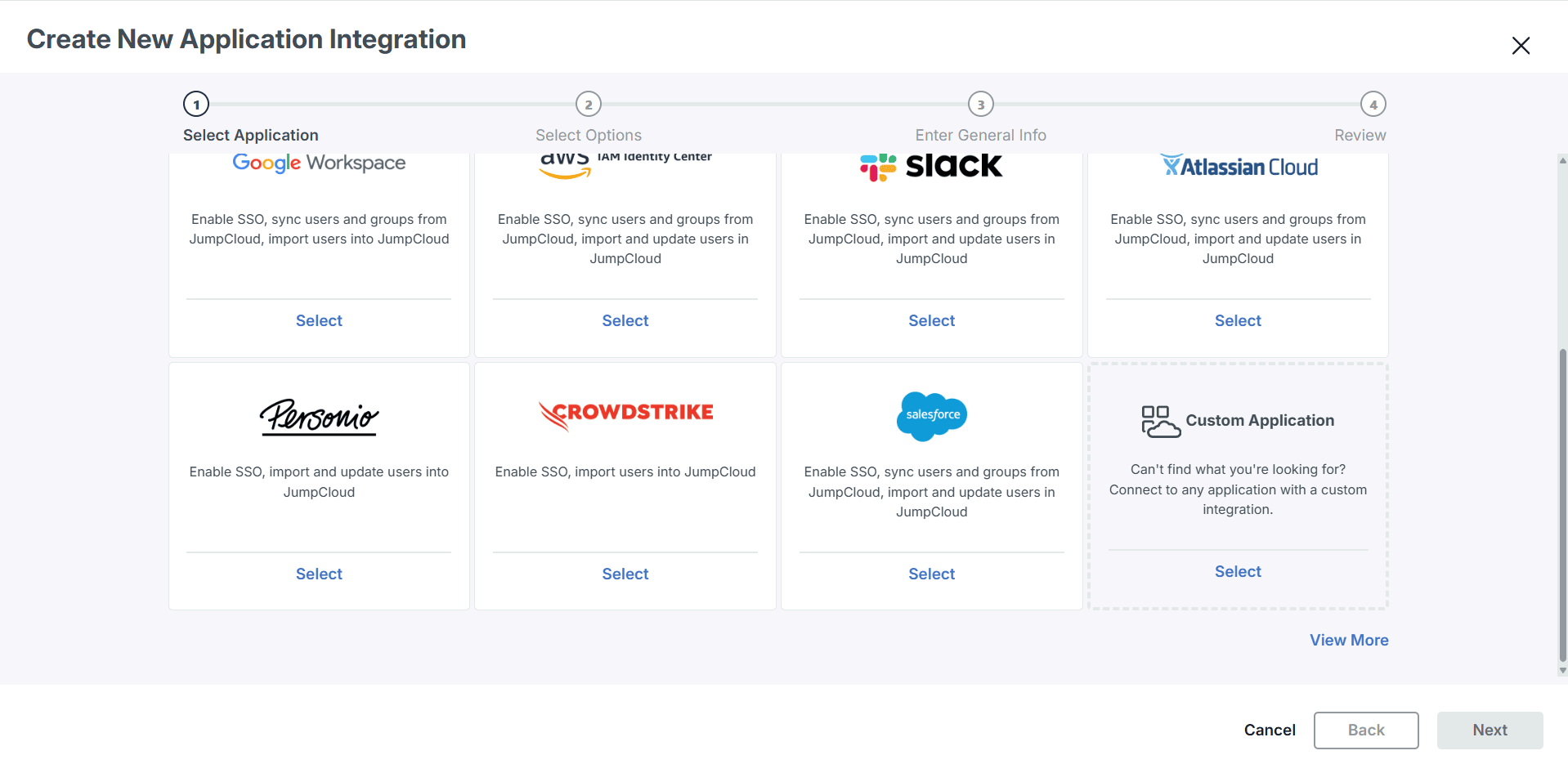Click the Select Options step label
The width and height of the screenshot is (1568, 773).
589,136
